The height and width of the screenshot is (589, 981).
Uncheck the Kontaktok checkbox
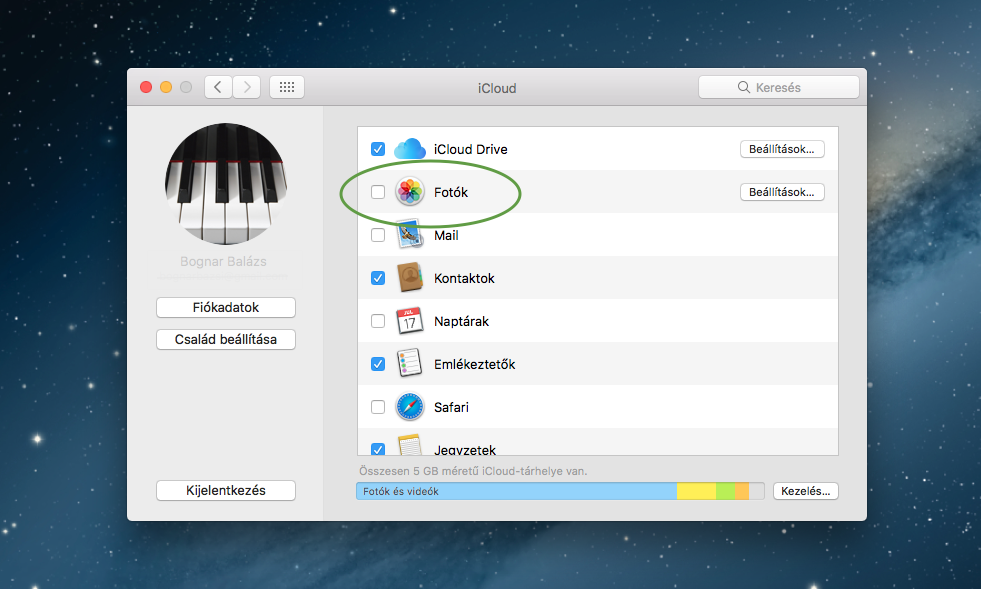pyautogui.click(x=378, y=278)
